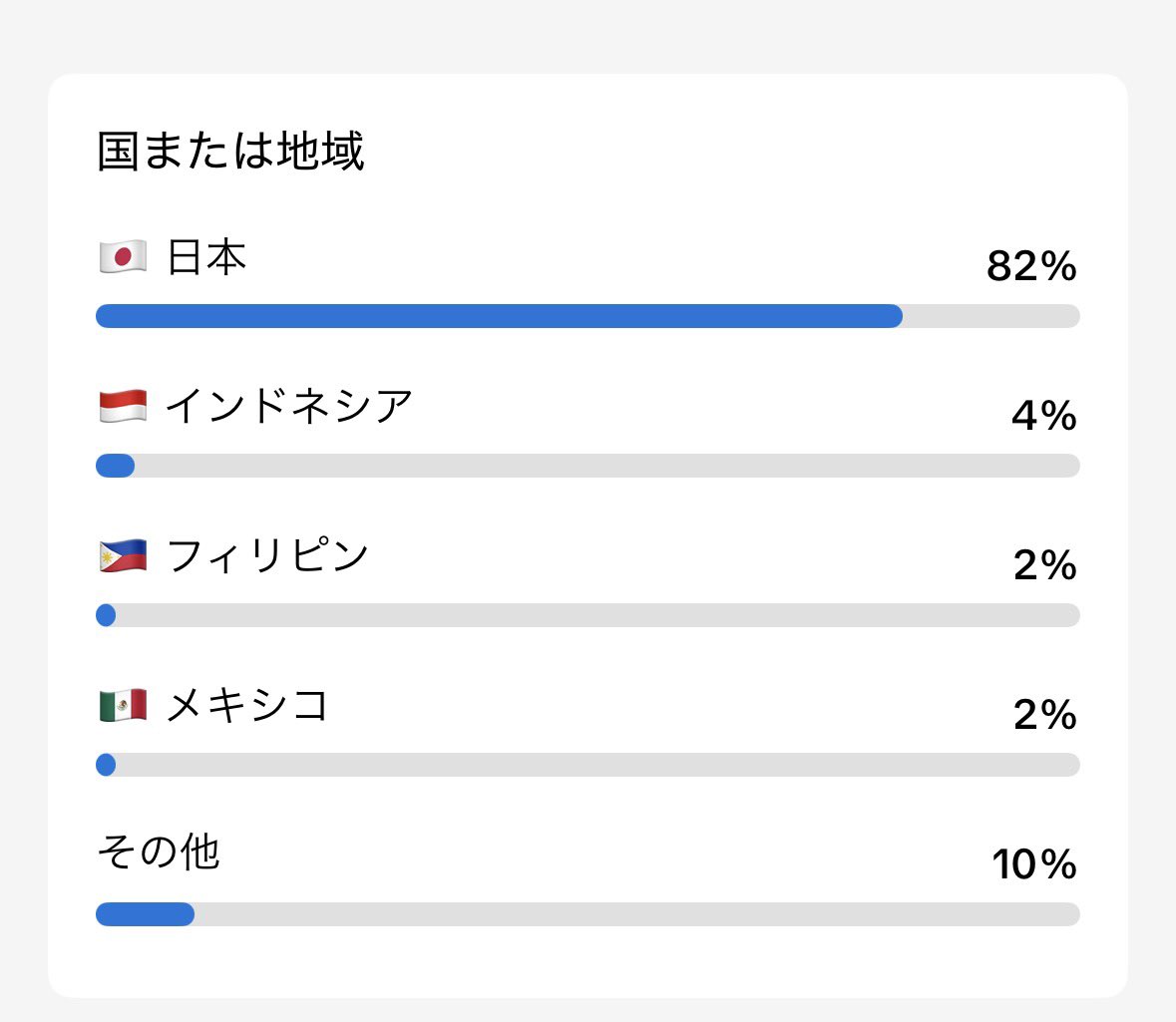The height and width of the screenshot is (1022, 1176).
Task: Click the Indonesia percentage bar
Action: 588,466
